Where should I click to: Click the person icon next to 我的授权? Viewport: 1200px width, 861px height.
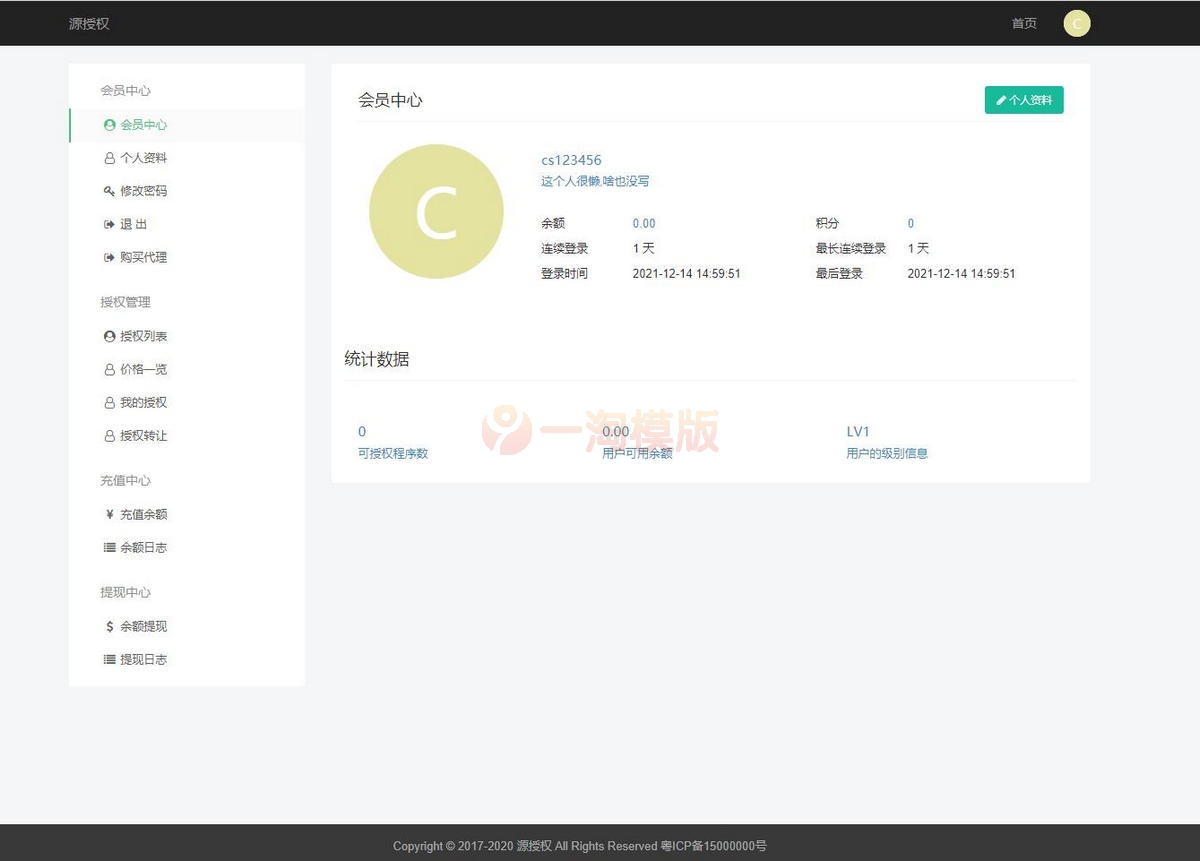click(x=109, y=402)
